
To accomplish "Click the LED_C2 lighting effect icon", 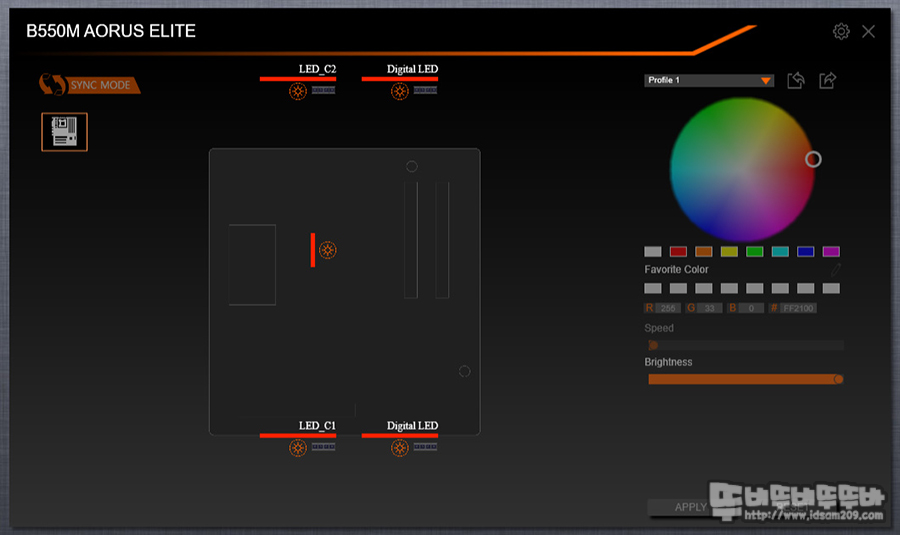I will [x=297, y=91].
